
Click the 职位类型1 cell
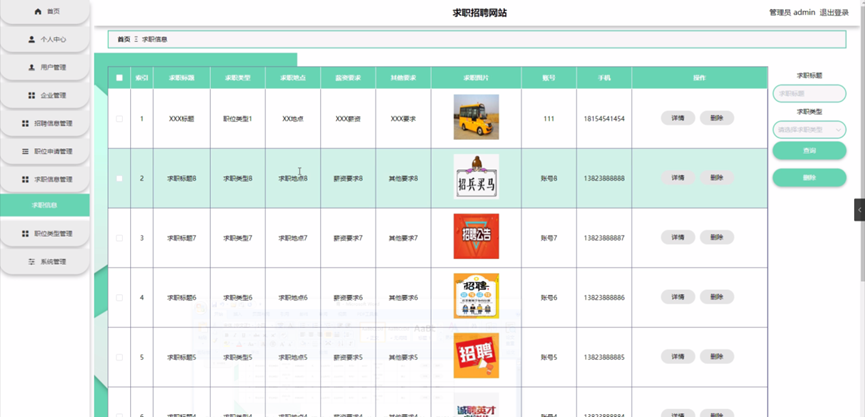pyautogui.click(x=238, y=119)
